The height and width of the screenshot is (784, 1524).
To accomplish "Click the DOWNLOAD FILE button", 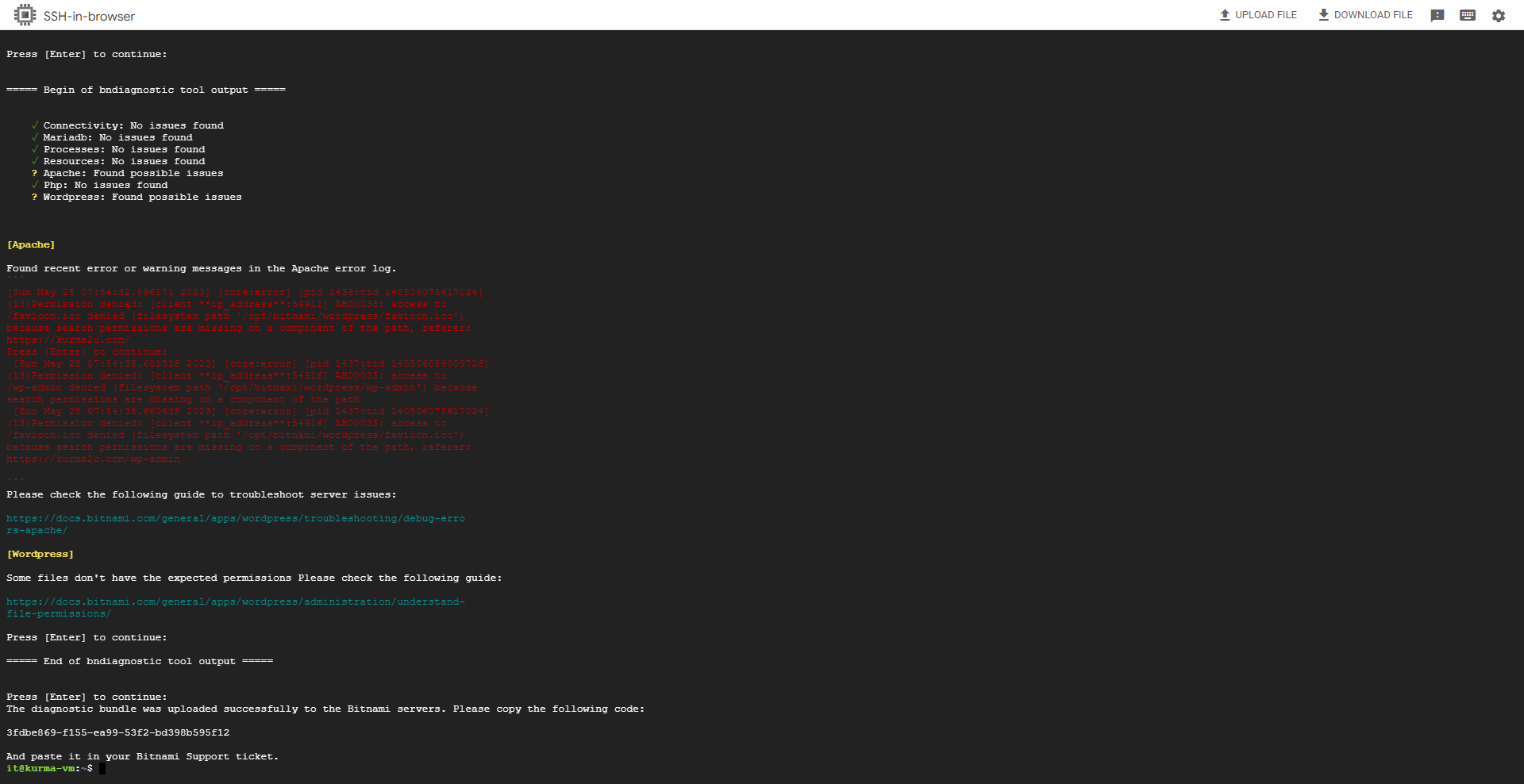I will (x=1365, y=14).
